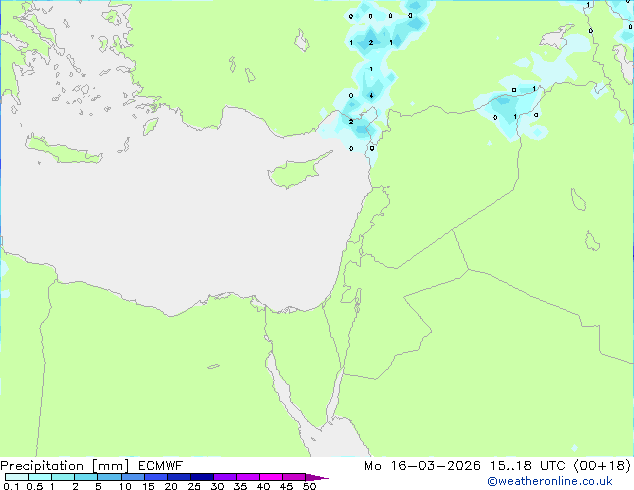Choose the 40–45 mm magenta legend swatch
This screenshot has height=490, width=634.
point(271,477)
